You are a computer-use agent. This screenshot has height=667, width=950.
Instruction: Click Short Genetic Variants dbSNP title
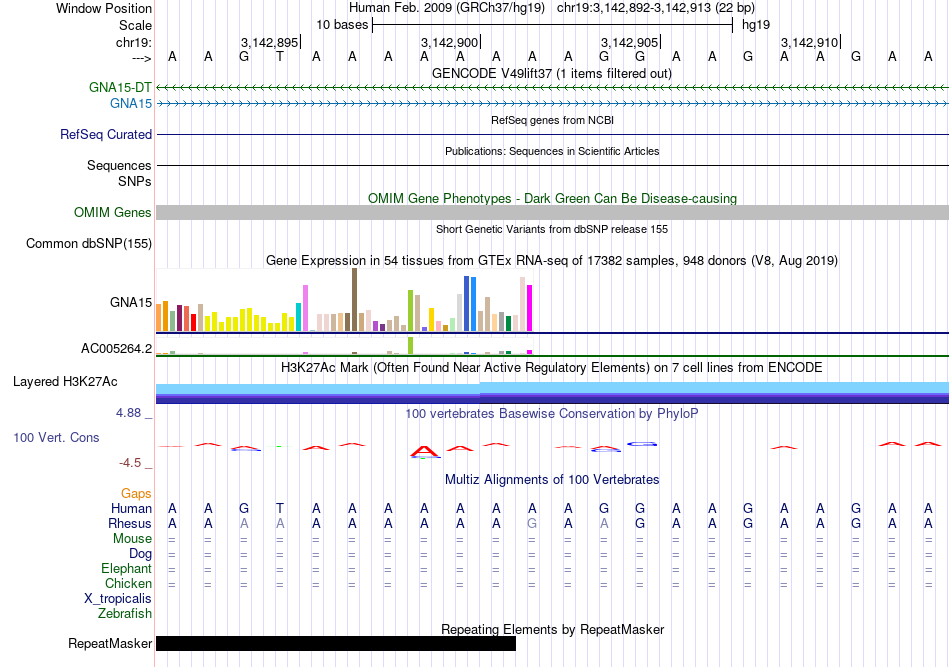point(552,230)
